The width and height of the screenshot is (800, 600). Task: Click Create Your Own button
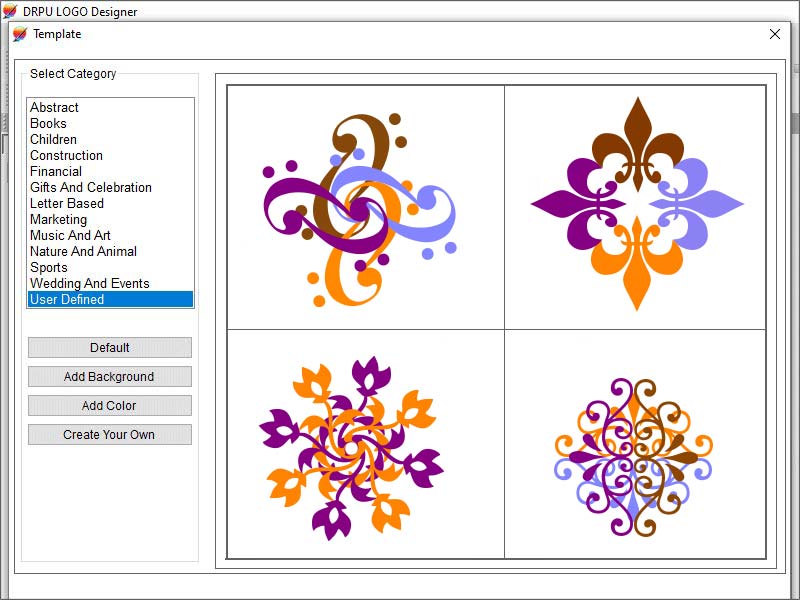point(110,435)
